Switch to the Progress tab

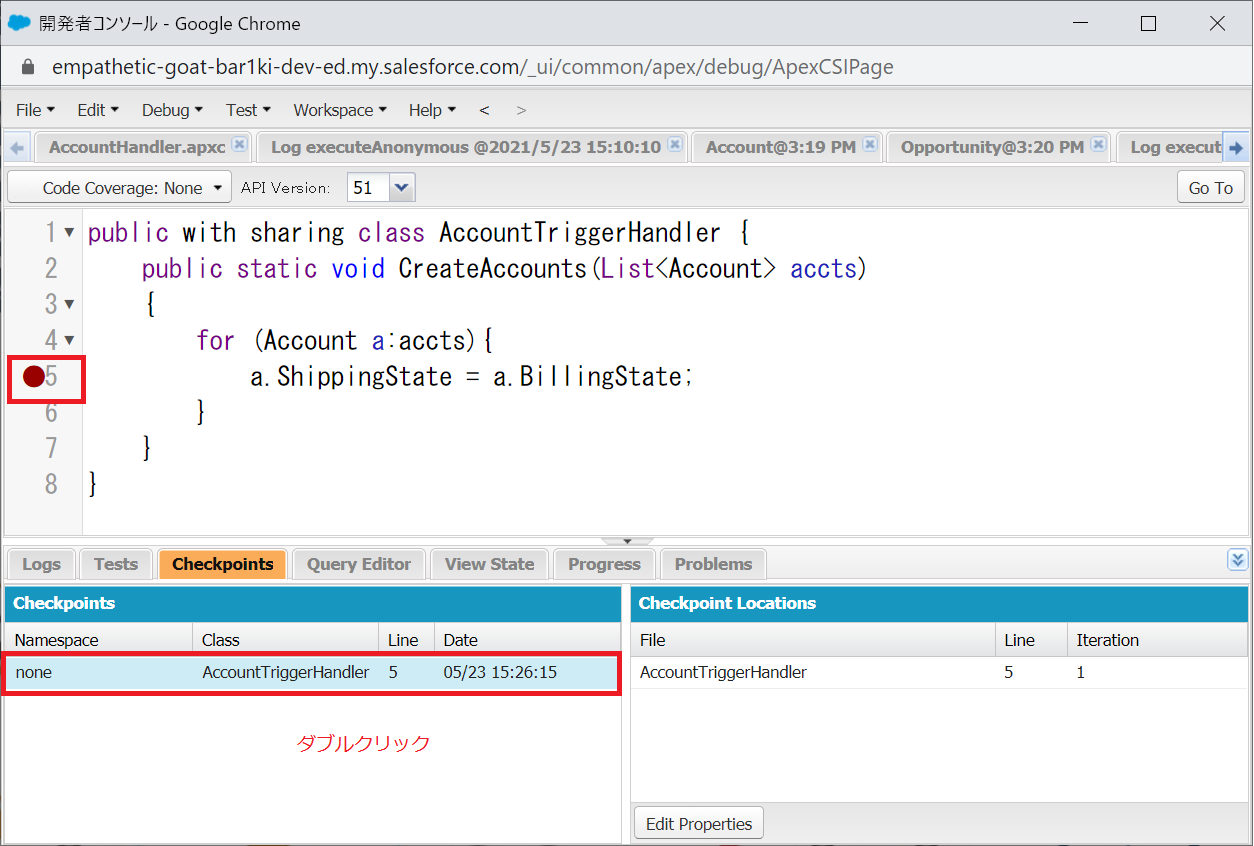[604, 564]
